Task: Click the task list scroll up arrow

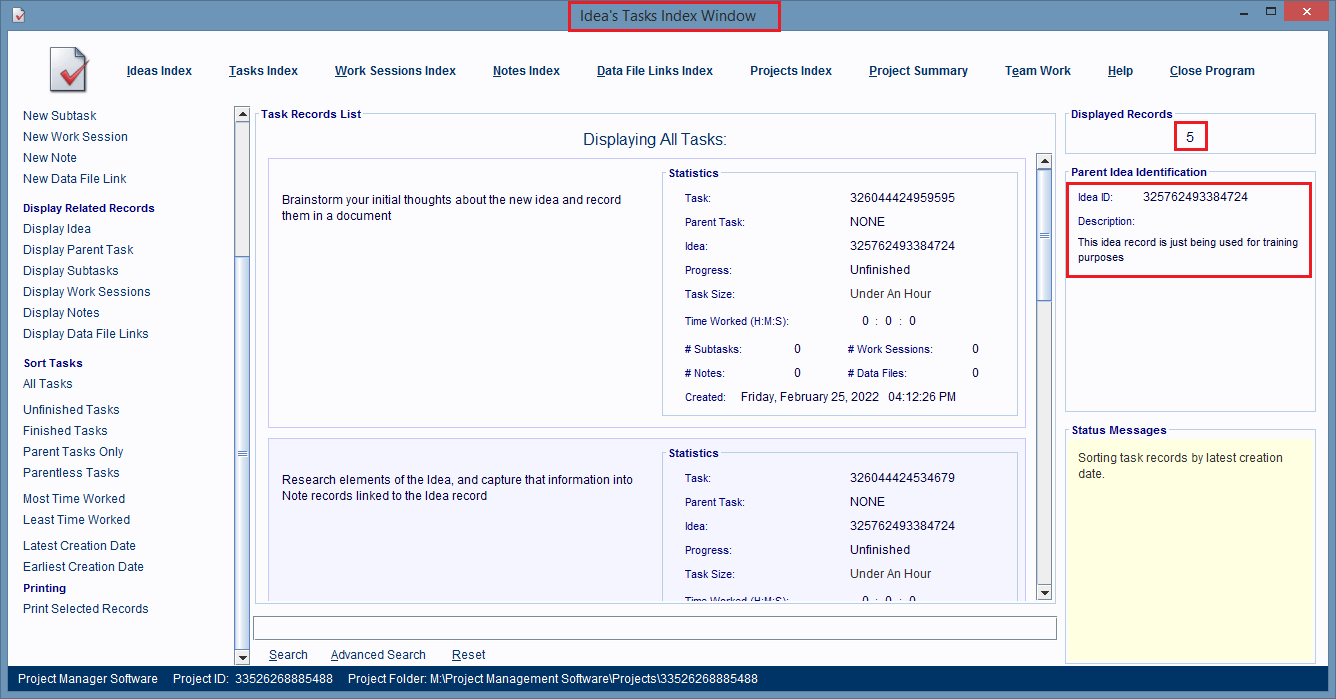Action: coord(1044,161)
